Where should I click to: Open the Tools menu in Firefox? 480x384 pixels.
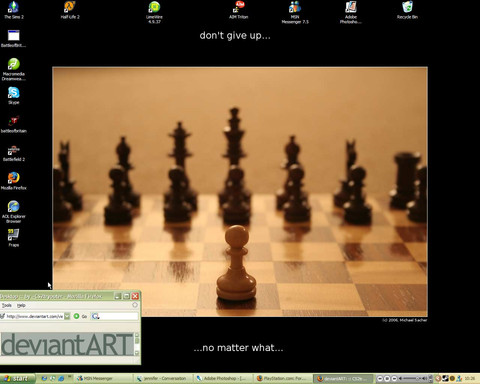tap(7, 305)
